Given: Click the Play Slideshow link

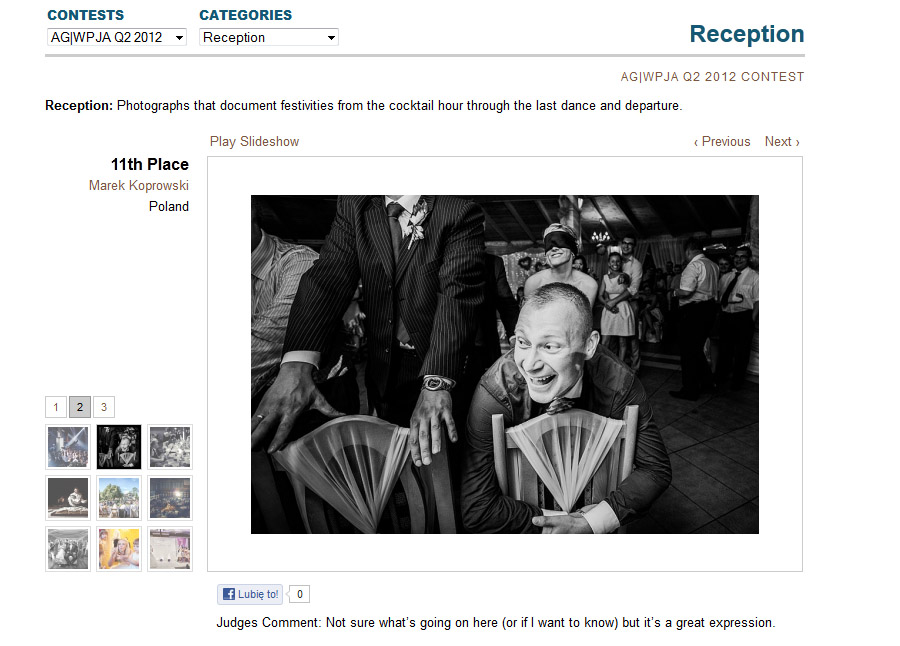Looking at the screenshot, I should pos(254,141).
